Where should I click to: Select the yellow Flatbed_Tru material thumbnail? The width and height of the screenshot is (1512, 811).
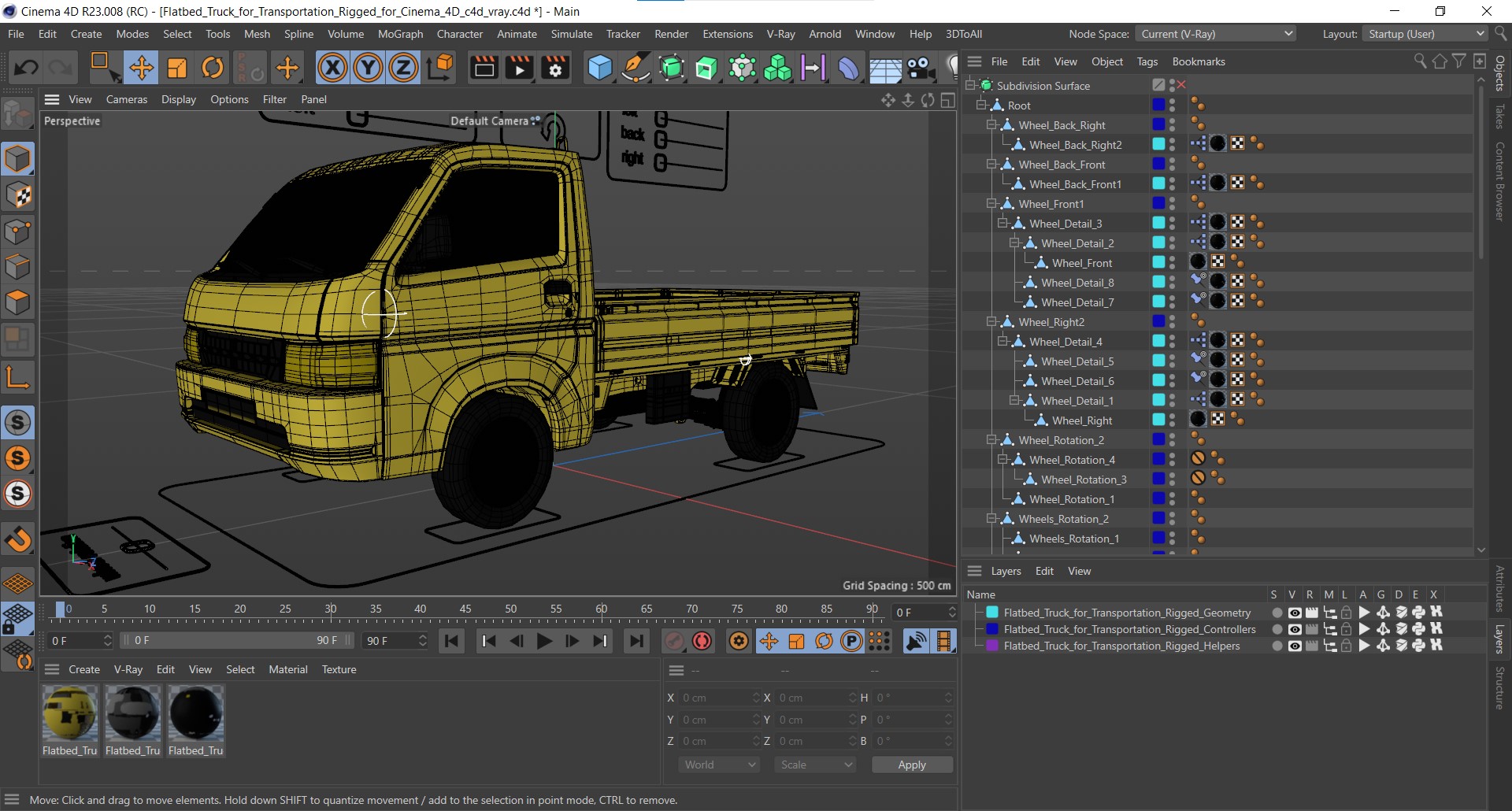(x=70, y=713)
